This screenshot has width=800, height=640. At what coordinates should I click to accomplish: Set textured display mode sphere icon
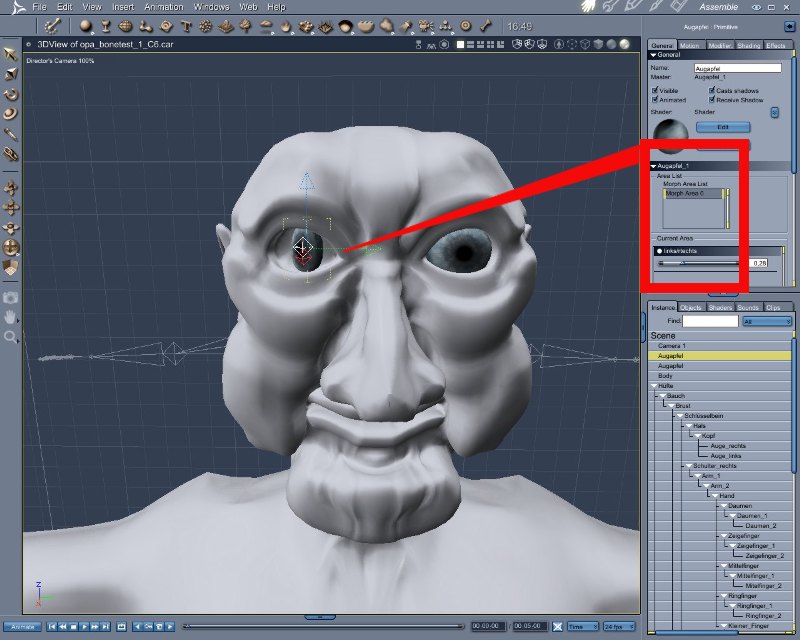tap(624, 45)
